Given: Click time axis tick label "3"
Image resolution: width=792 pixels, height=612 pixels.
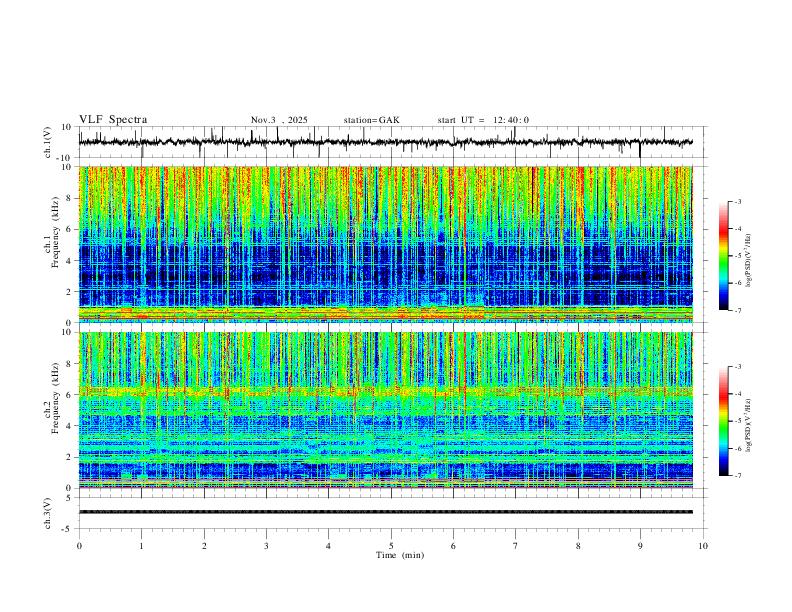Looking at the screenshot, I should 266,546.
